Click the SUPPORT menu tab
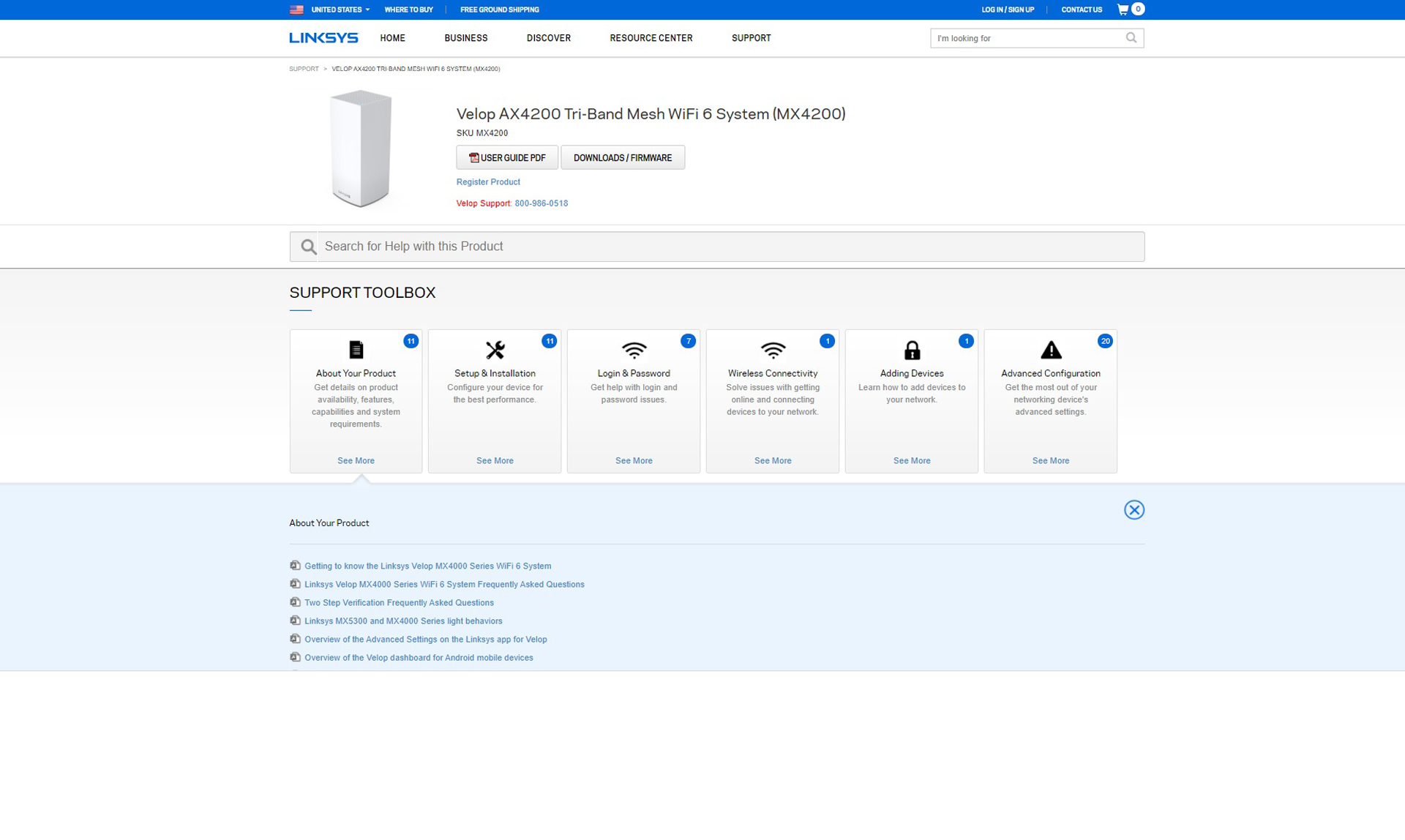 [752, 38]
